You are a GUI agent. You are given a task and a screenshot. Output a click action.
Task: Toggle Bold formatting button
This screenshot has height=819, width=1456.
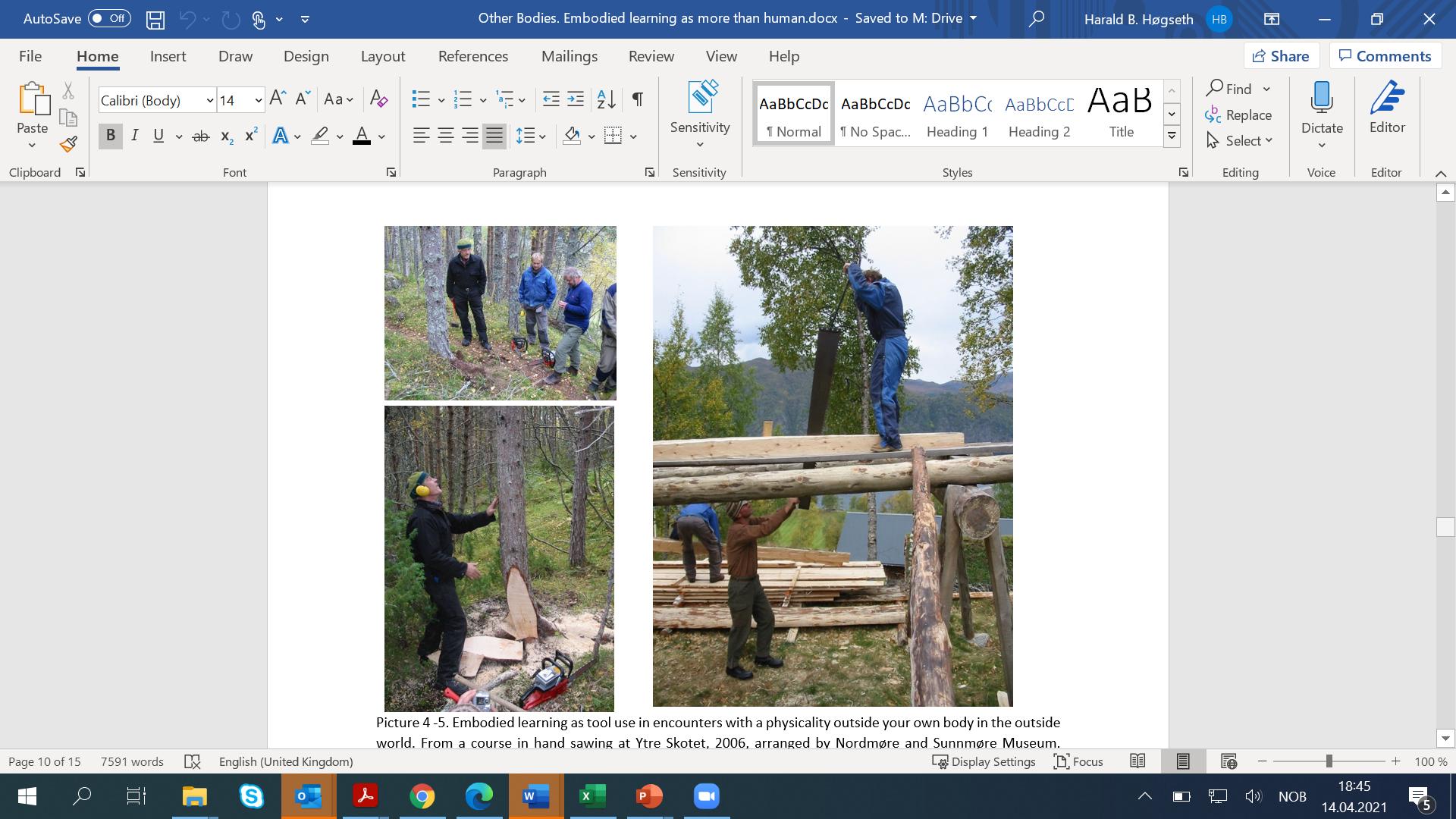coord(111,136)
